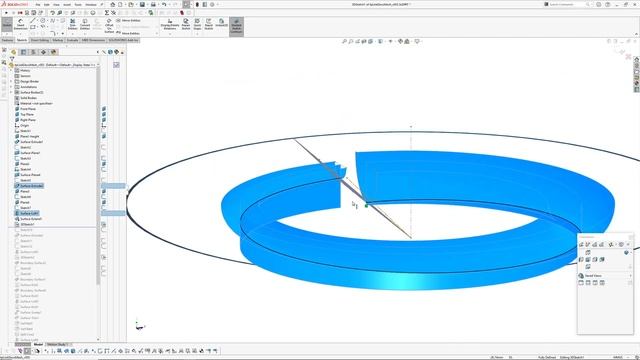Open Display/Delete Relations tool
The width and height of the screenshot is (640, 360).
[x=170, y=24]
